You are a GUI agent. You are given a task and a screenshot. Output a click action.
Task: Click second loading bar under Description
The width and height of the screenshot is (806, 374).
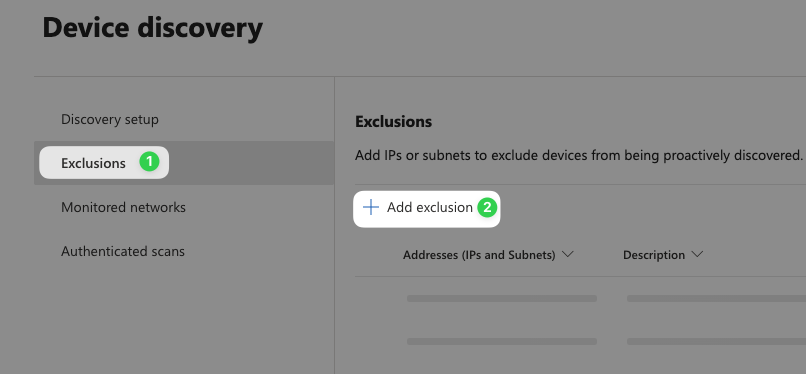point(716,342)
